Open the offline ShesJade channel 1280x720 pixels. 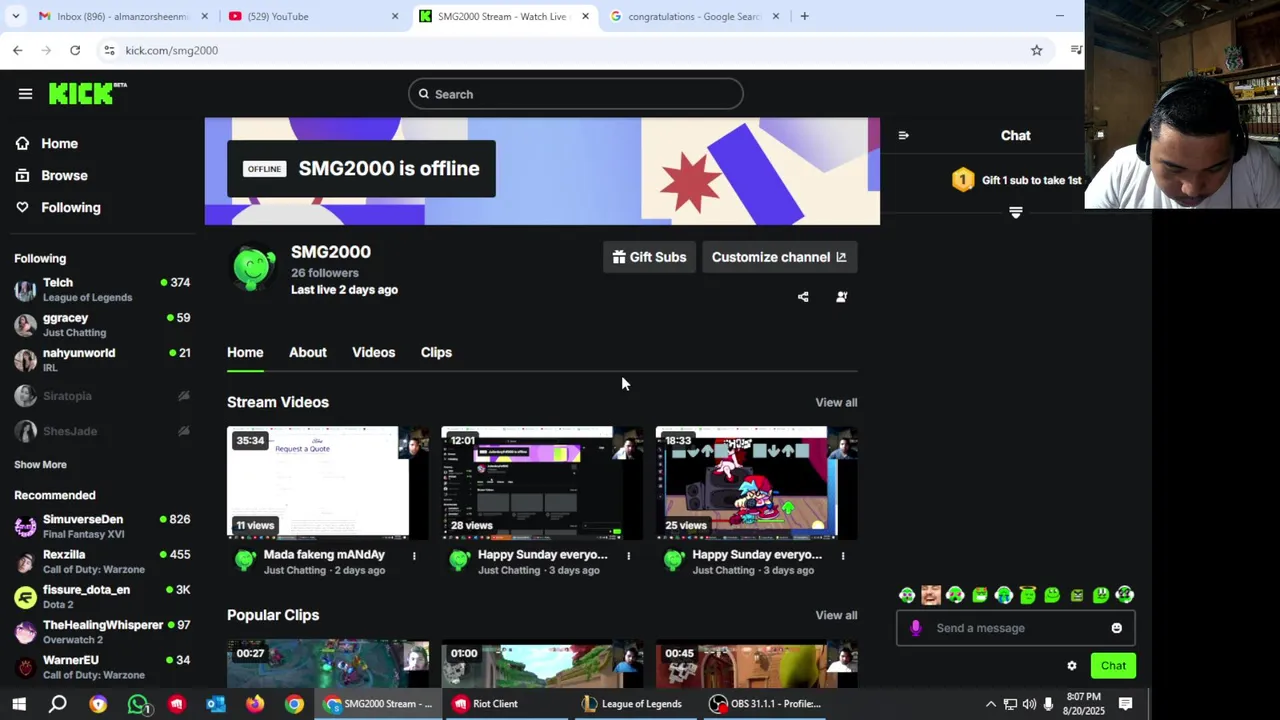pos(102,431)
